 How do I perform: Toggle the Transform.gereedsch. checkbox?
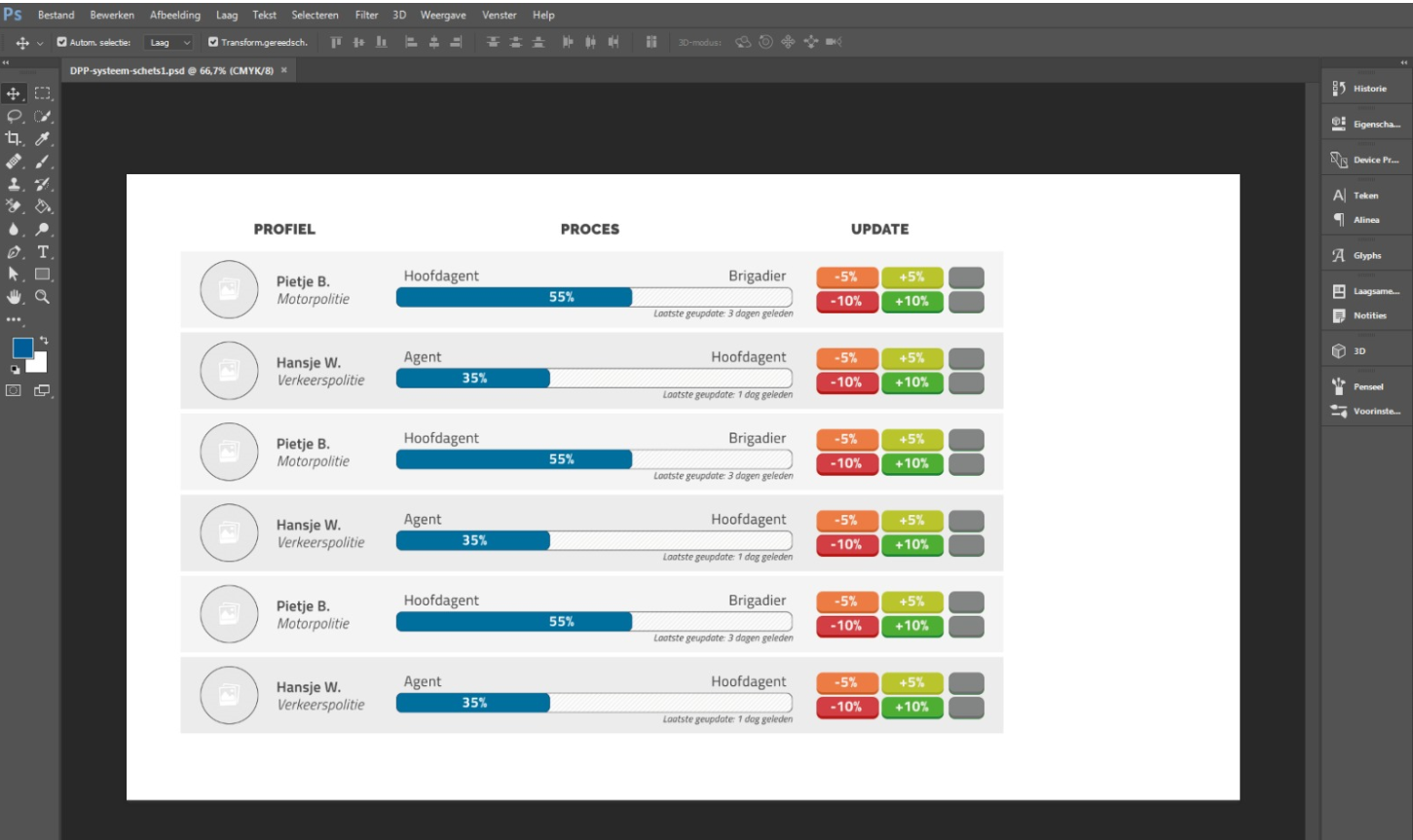coord(213,42)
